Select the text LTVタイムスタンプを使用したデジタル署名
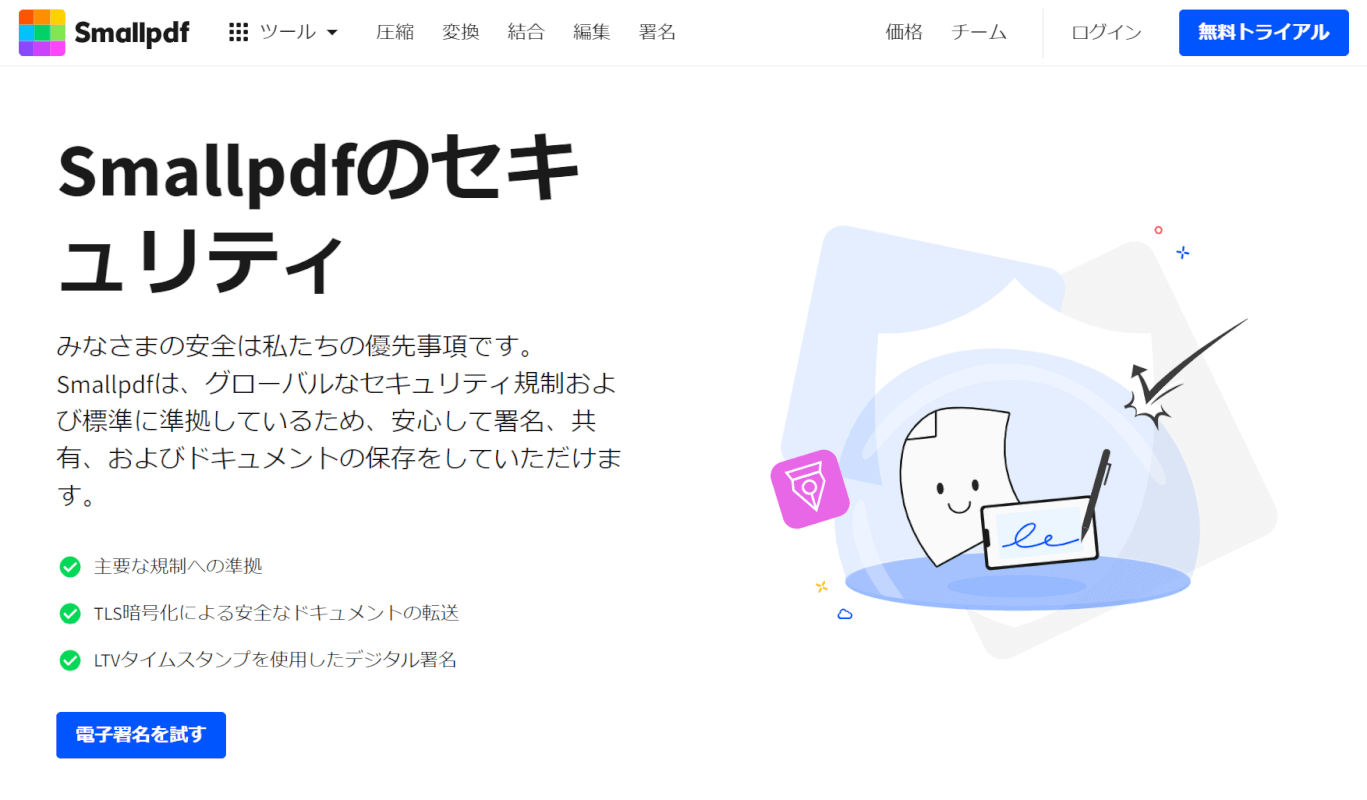This screenshot has height=800, width=1367. click(275, 660)
